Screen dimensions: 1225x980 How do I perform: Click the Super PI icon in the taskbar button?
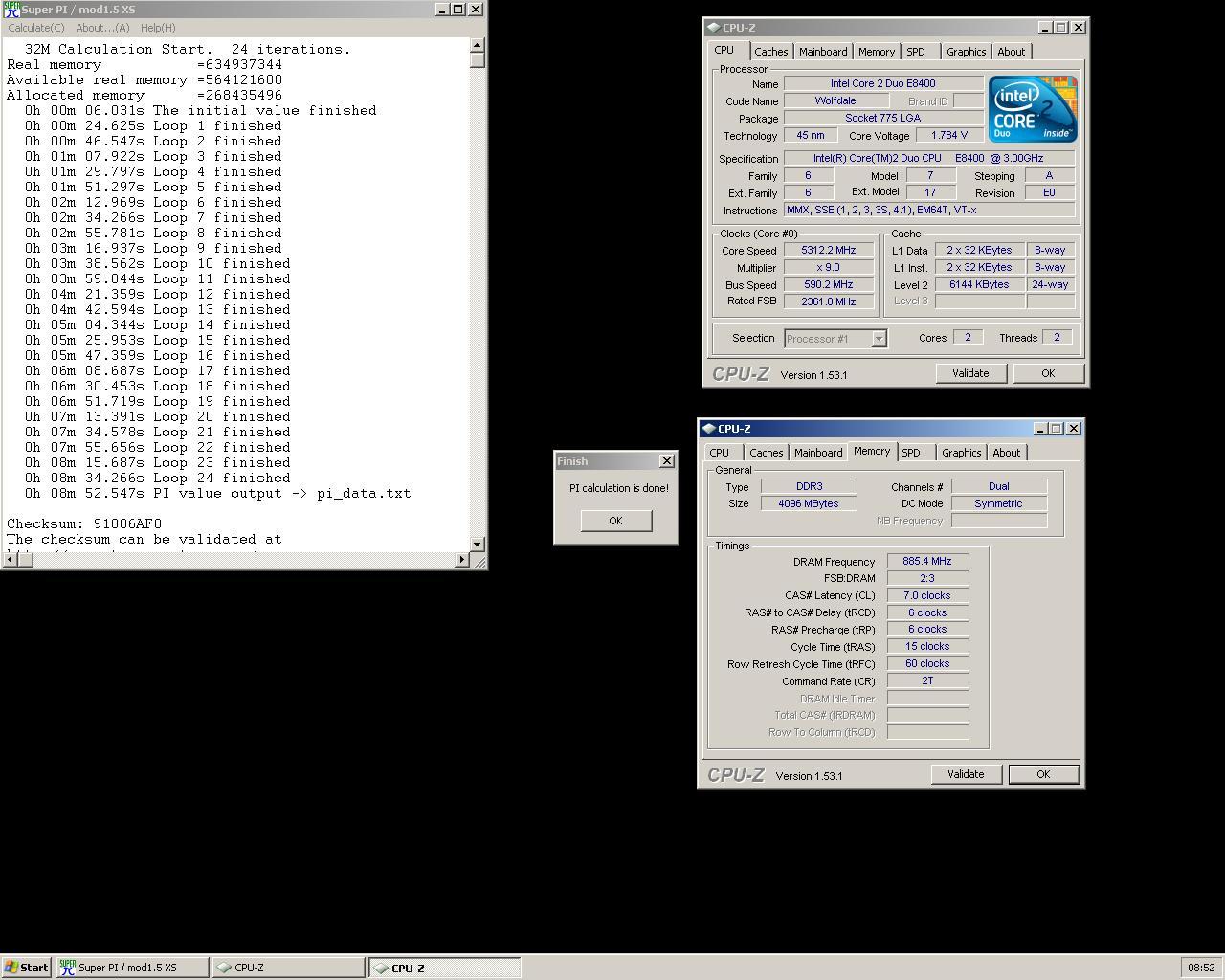[67, 968]
